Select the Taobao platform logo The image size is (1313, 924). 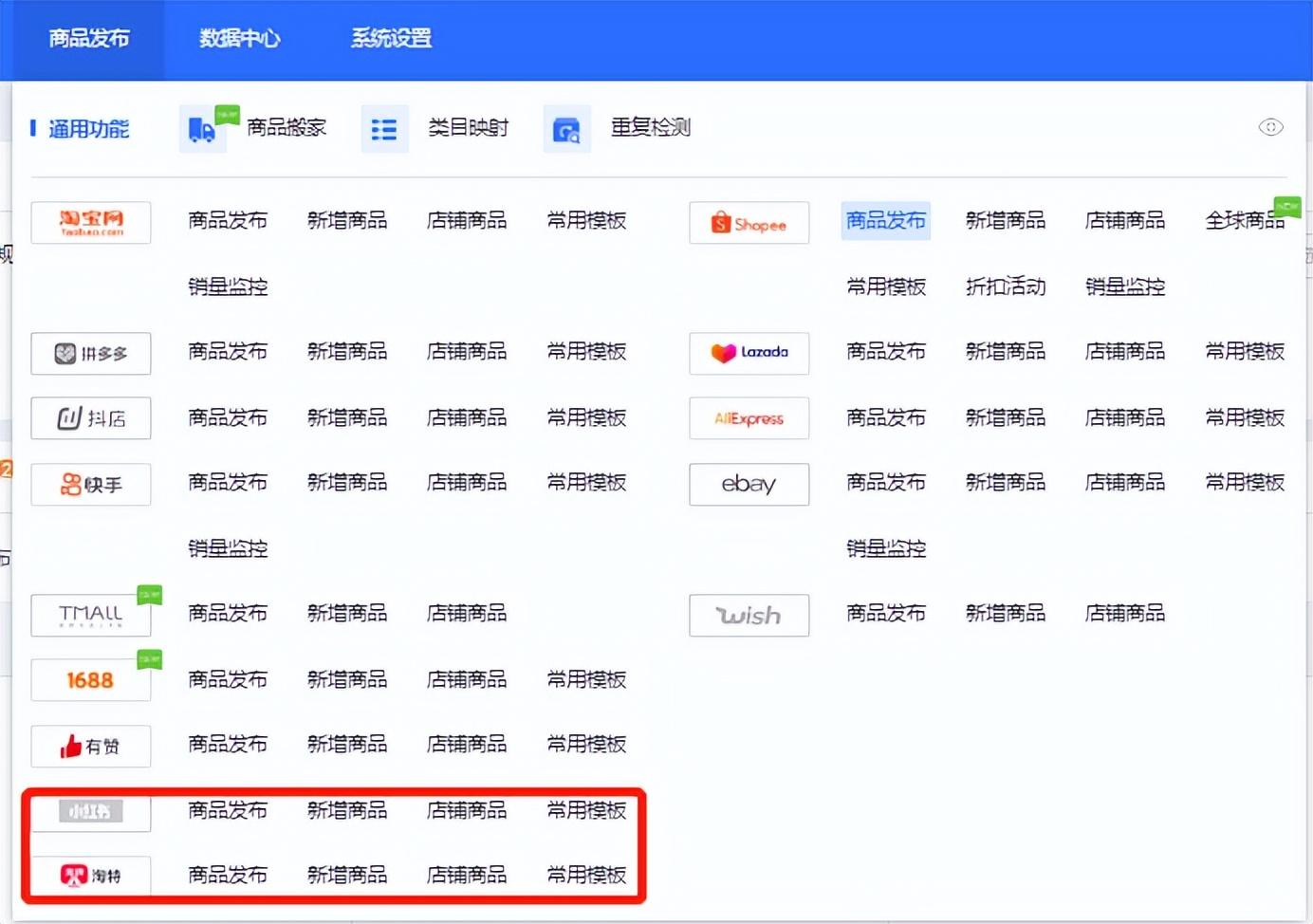click(91, 223)
